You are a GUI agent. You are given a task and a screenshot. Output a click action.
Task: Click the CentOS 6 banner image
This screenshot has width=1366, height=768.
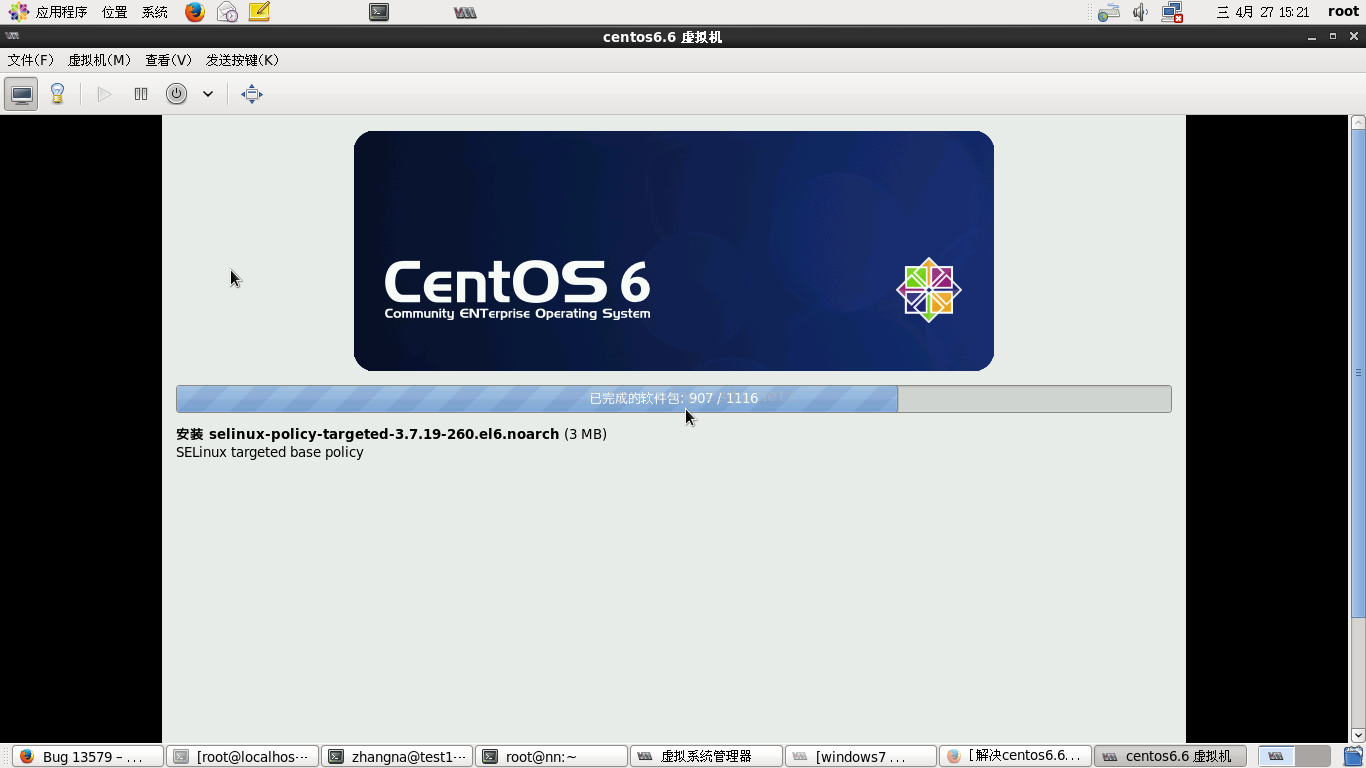(x=673, y=250)
